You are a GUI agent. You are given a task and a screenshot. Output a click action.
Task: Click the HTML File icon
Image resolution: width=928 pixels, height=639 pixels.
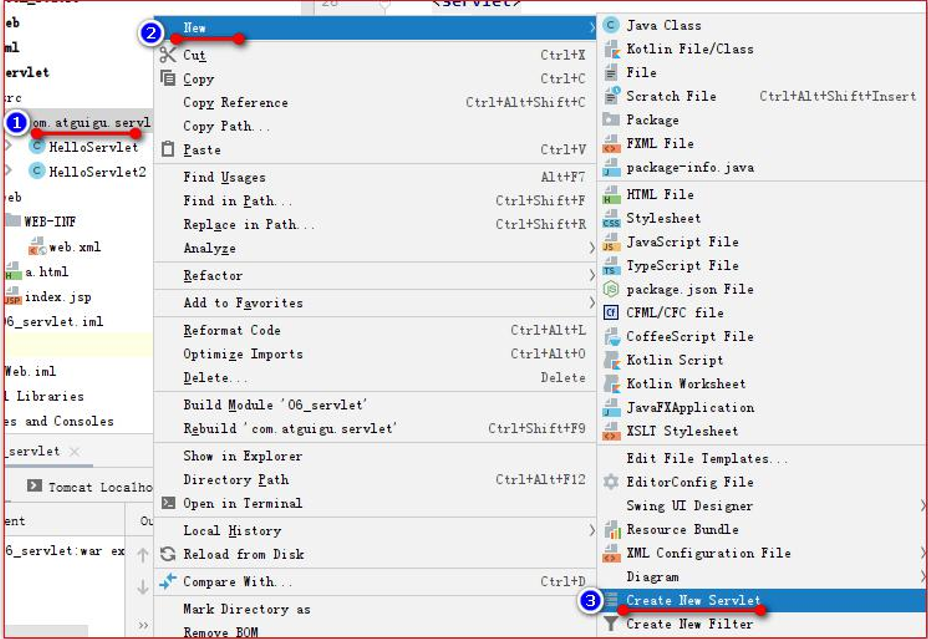[x=611, y=194]
